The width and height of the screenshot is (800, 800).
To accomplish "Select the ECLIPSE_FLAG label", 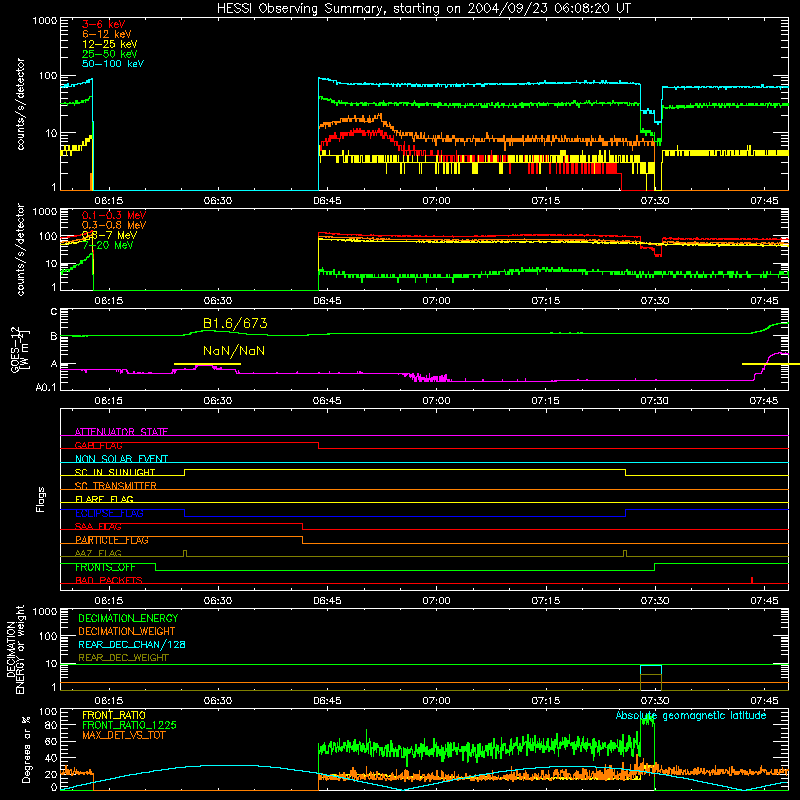I will [x=109, y=513].
